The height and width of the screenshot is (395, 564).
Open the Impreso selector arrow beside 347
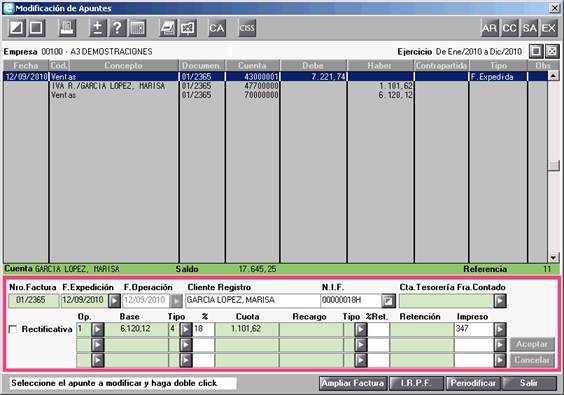(x=500, y=329)
